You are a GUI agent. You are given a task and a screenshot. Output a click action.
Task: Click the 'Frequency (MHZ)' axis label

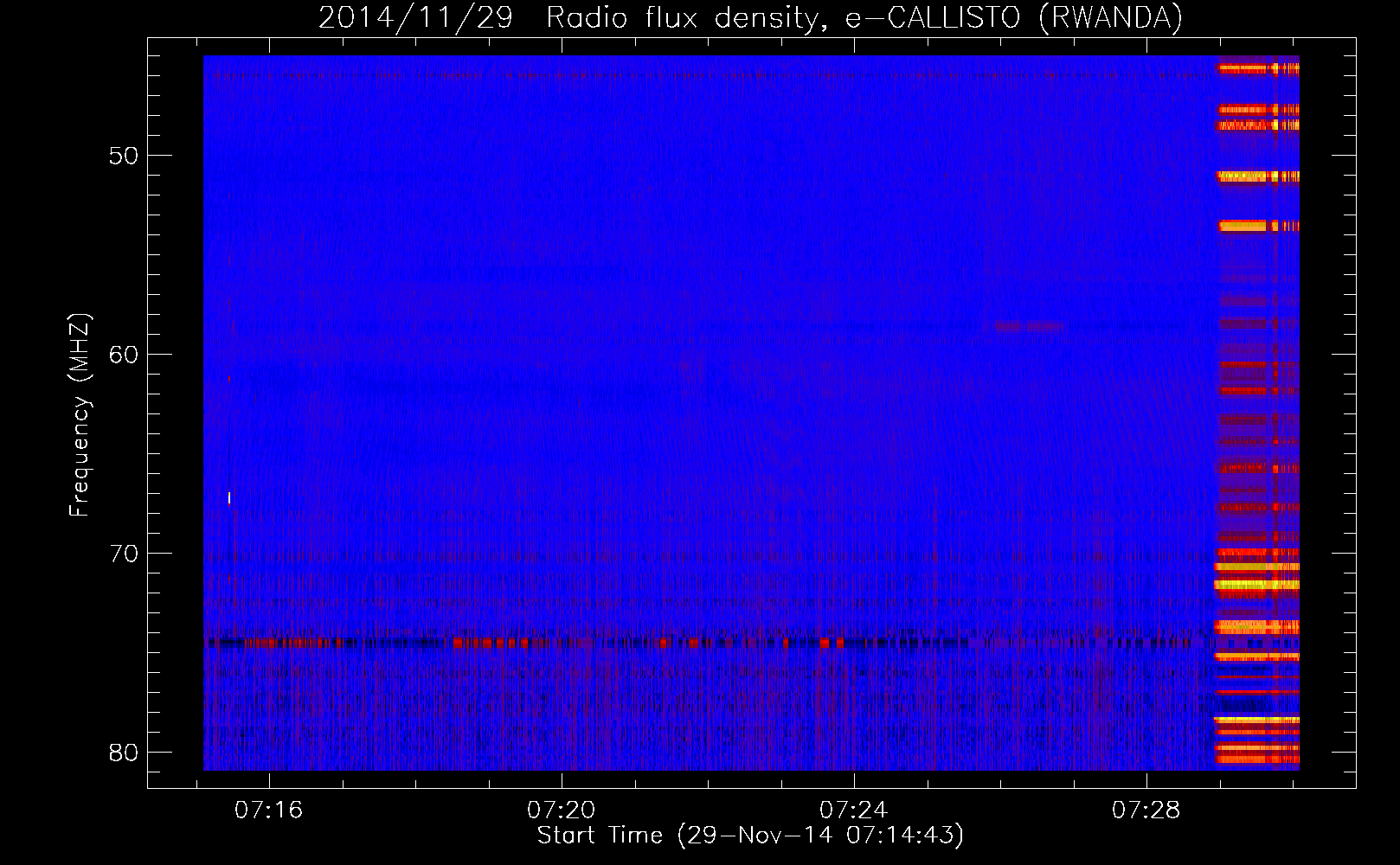[80, 415]
